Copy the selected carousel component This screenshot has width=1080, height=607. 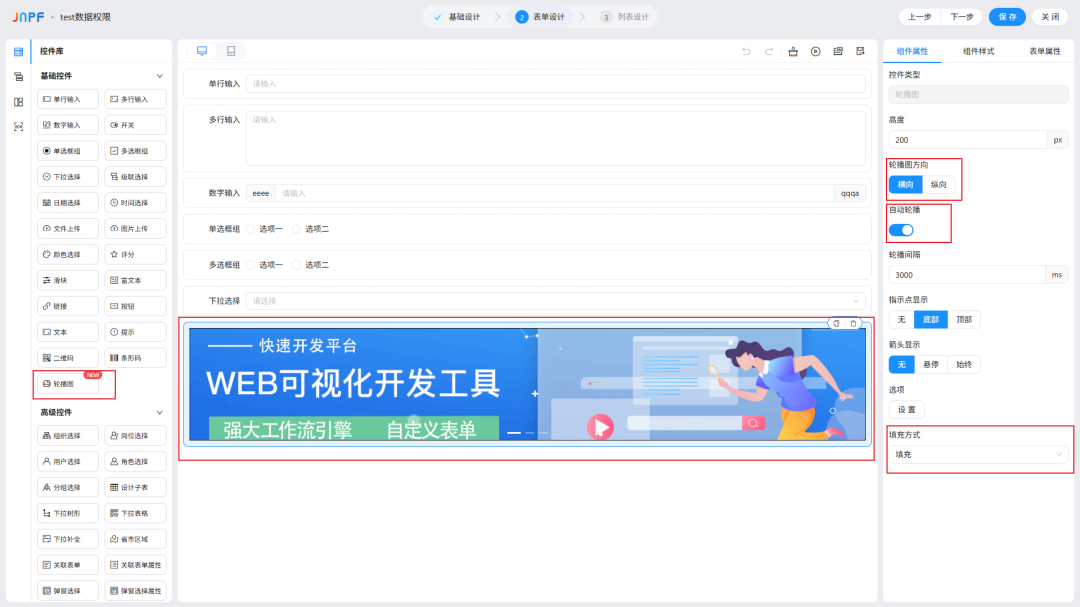tap(836, 323)
